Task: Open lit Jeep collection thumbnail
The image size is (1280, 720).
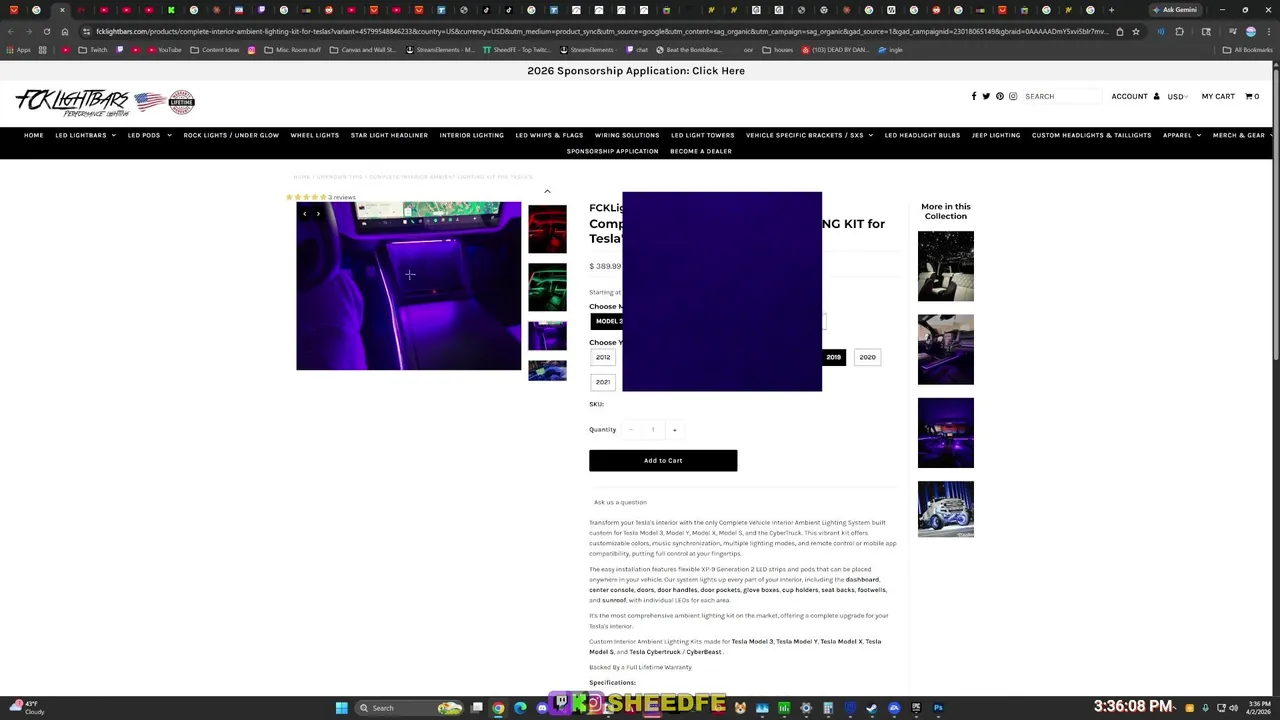Action: click(946, 509)
